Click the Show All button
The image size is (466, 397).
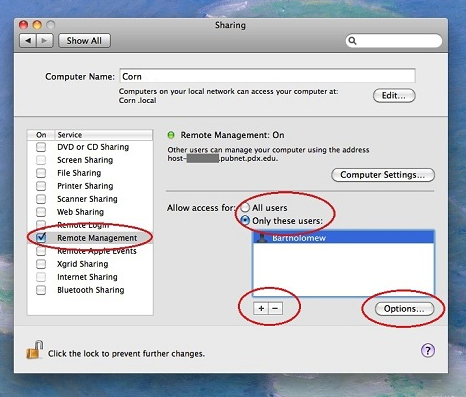(84, 41)
